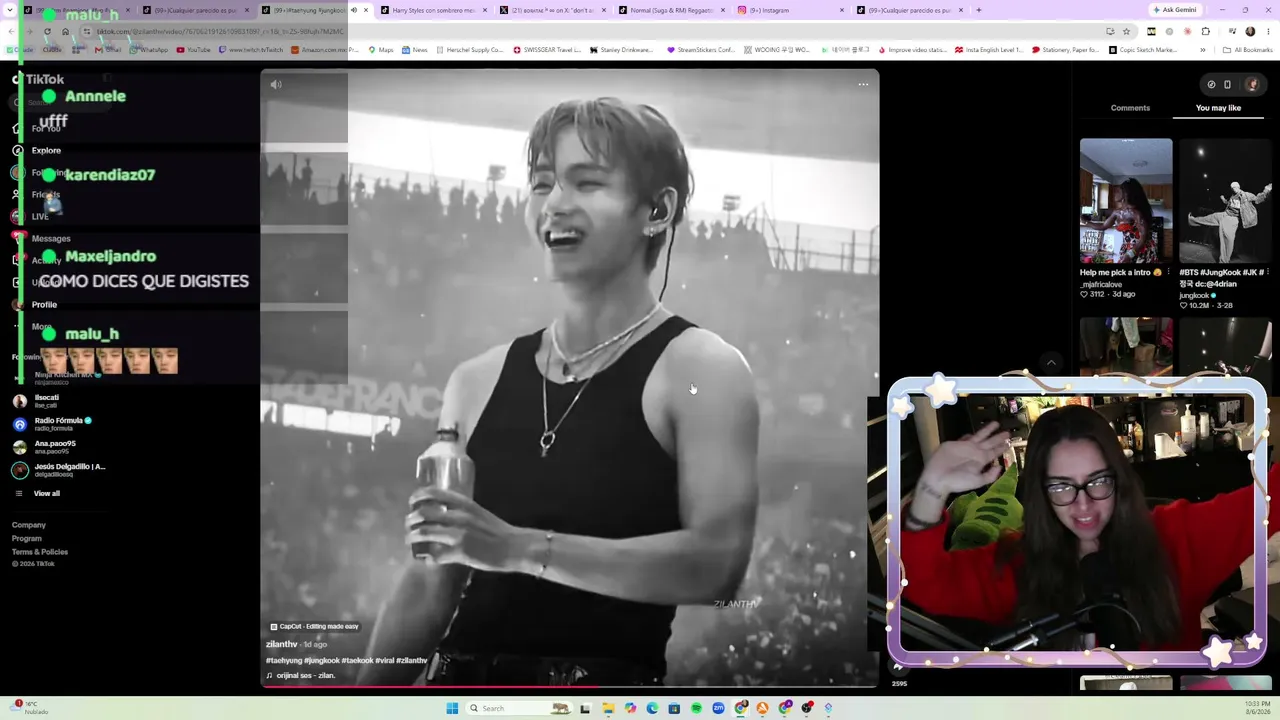
Task: Bookmark this page with the star icon
Action: point(1126,31)
